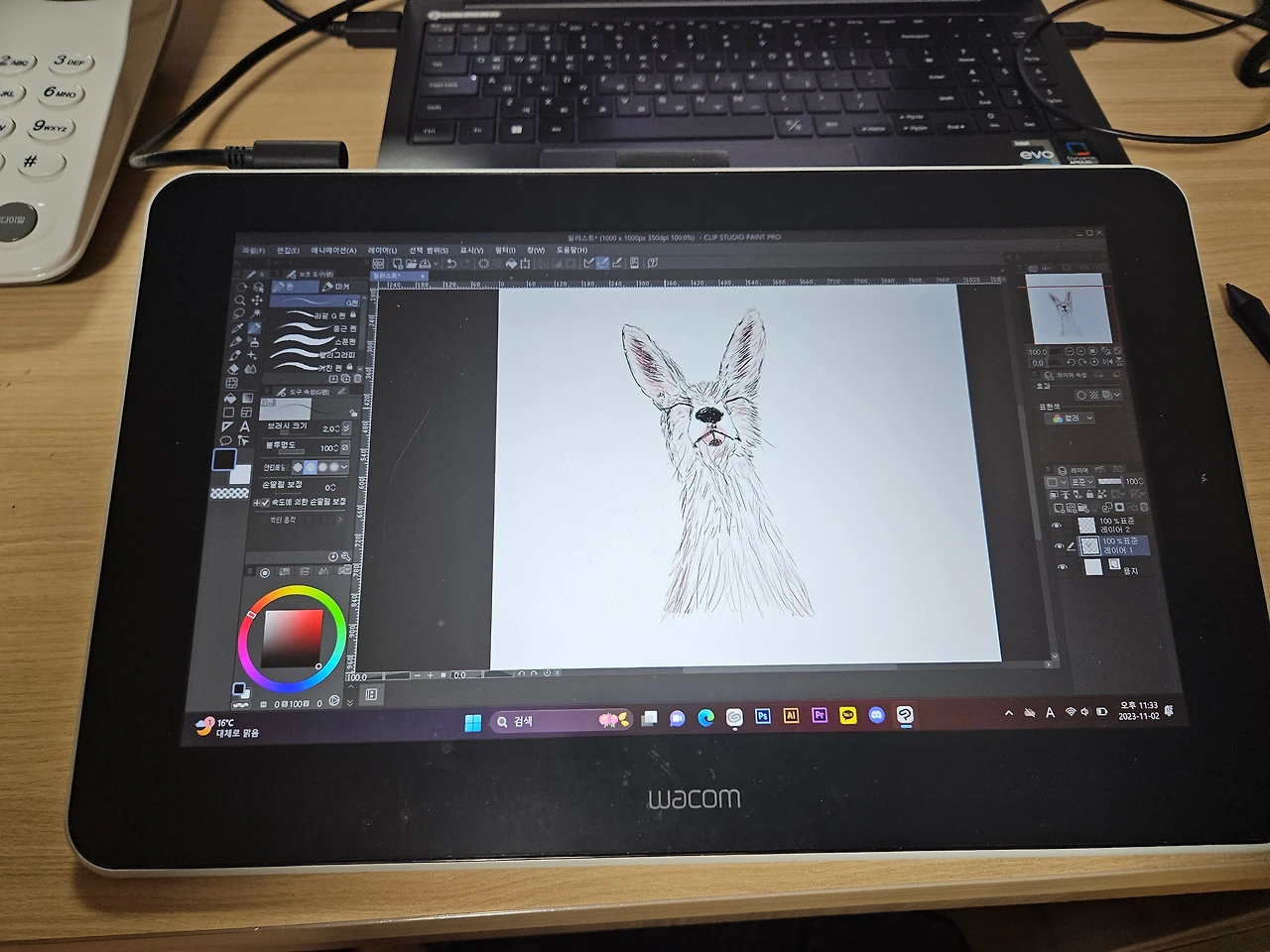The height and width of the screenshot is (952, 1270).
Task: Open Clip Studio Paint from the taskbar
Action: tap(905, 715)
